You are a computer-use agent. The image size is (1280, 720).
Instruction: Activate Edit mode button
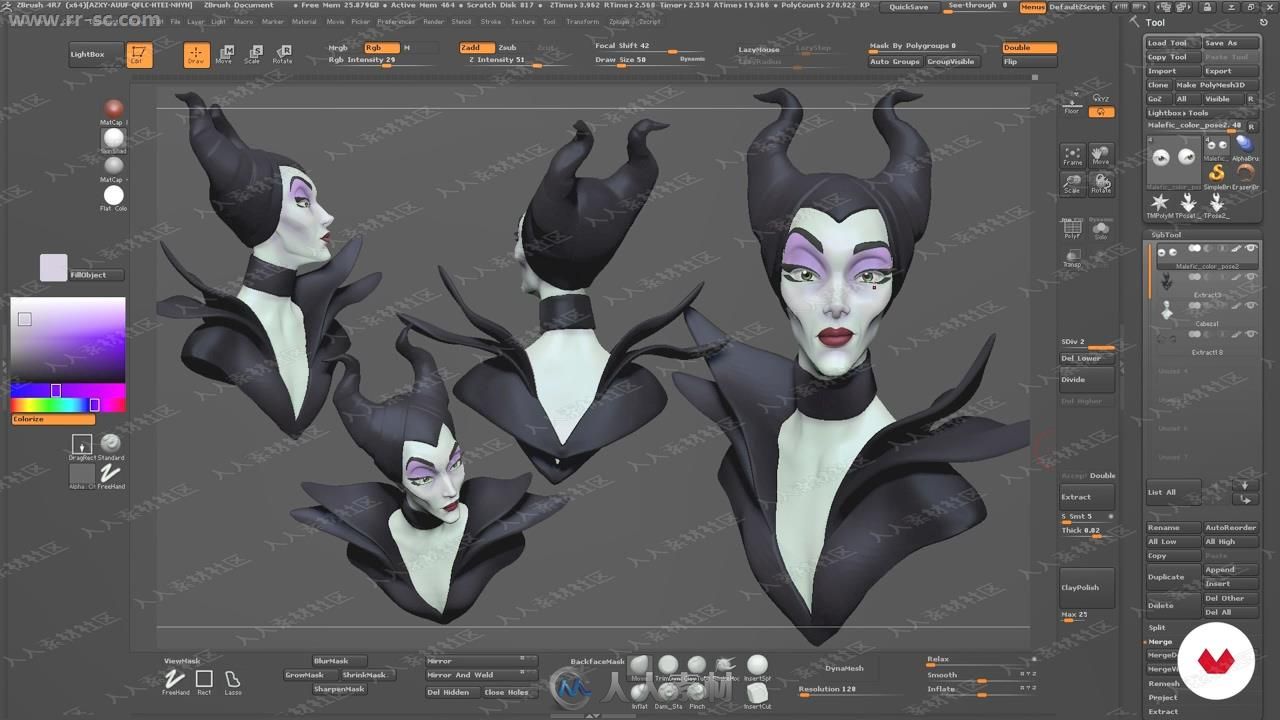tap(140, 55)
